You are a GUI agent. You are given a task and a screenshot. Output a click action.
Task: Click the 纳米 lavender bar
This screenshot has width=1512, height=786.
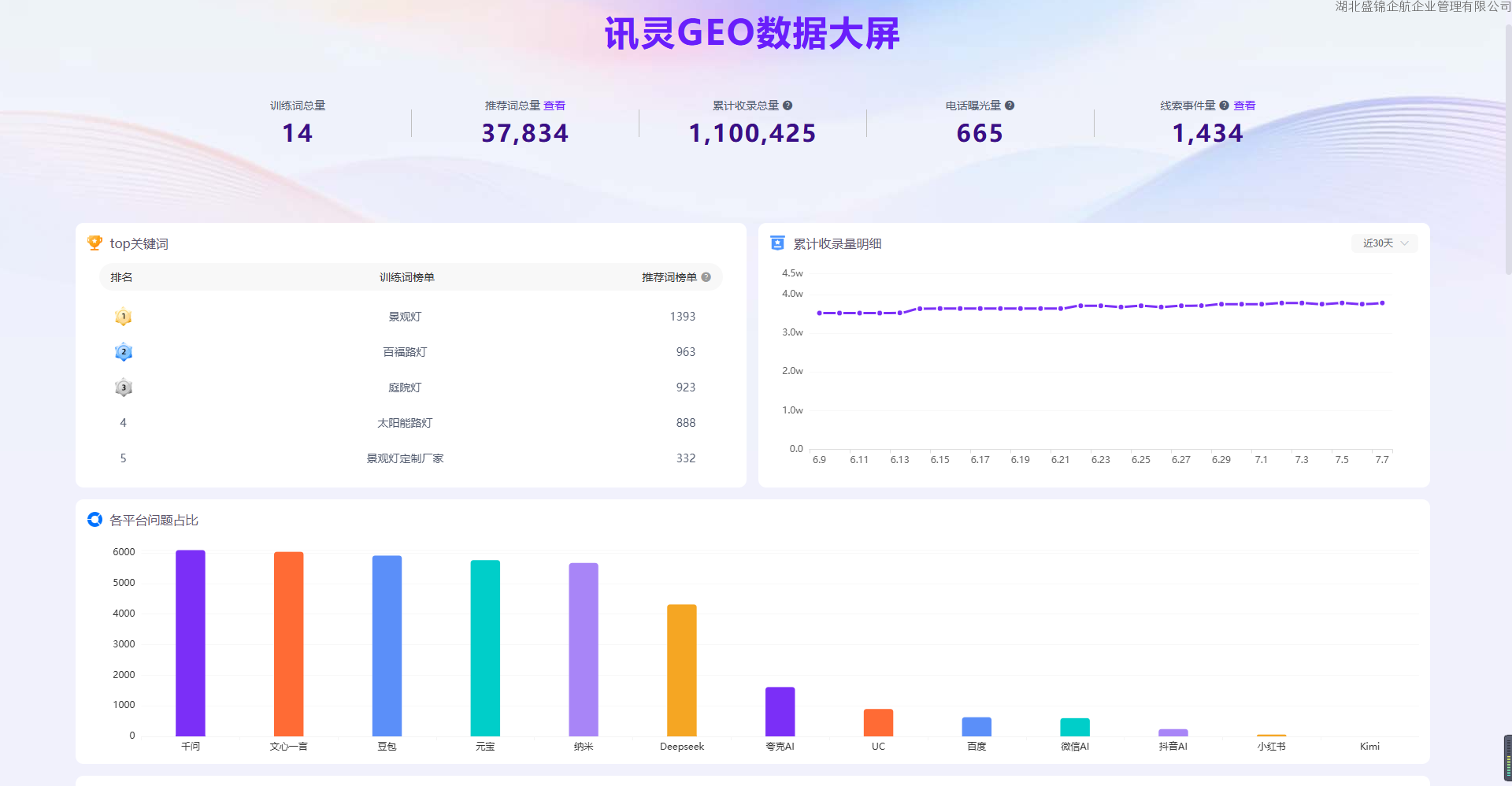click(584, 650)
